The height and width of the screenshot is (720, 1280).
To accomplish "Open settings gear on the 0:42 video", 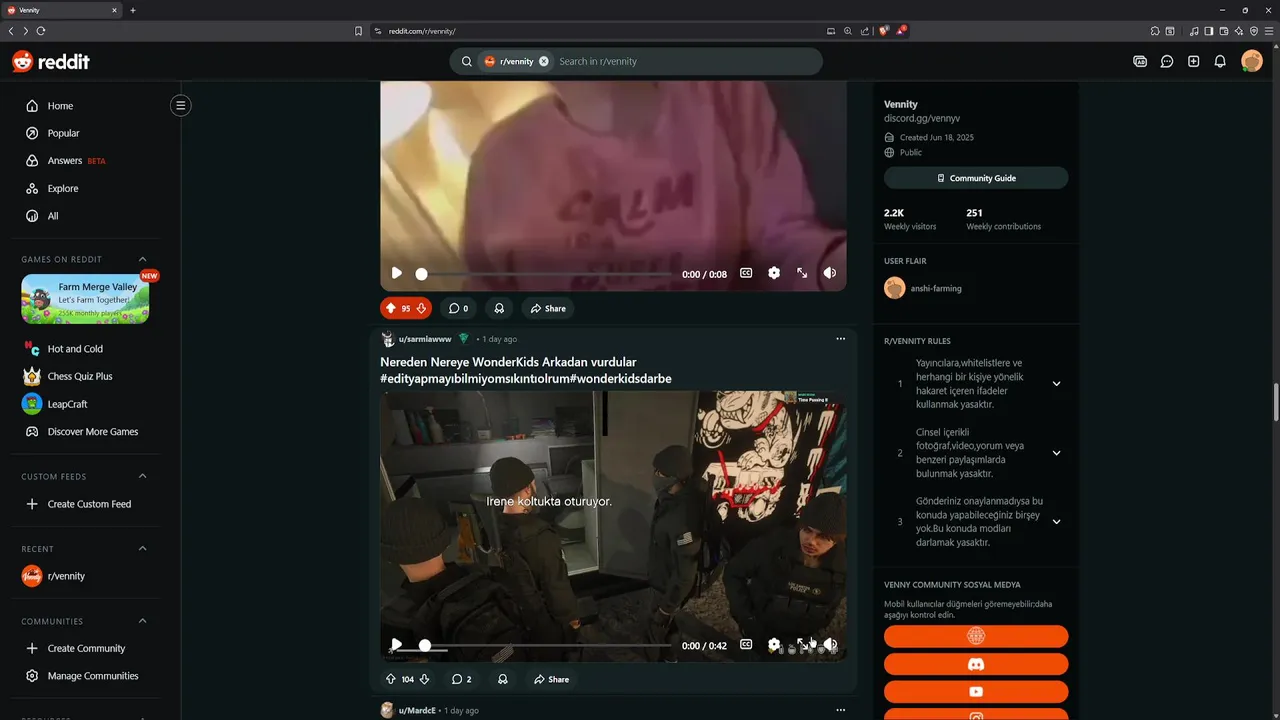I will coord(774,645).
